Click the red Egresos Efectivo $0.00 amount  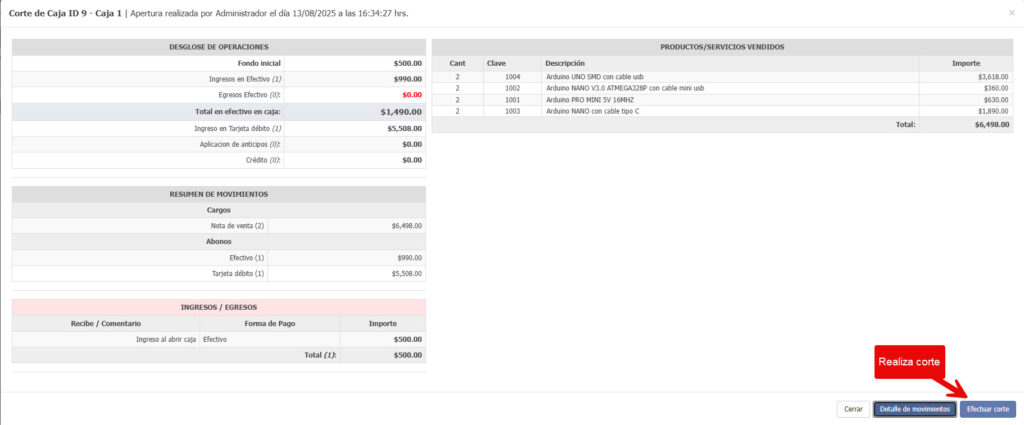click(410, 95)
